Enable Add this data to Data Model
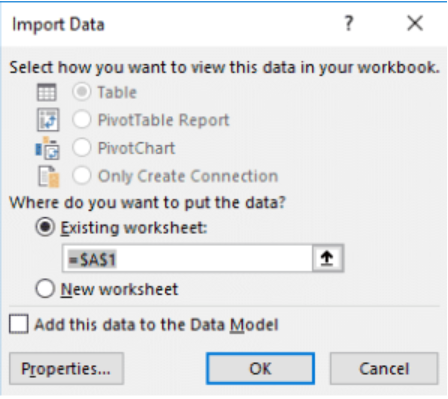Screen dimensions: 448x399 [19, 324]
